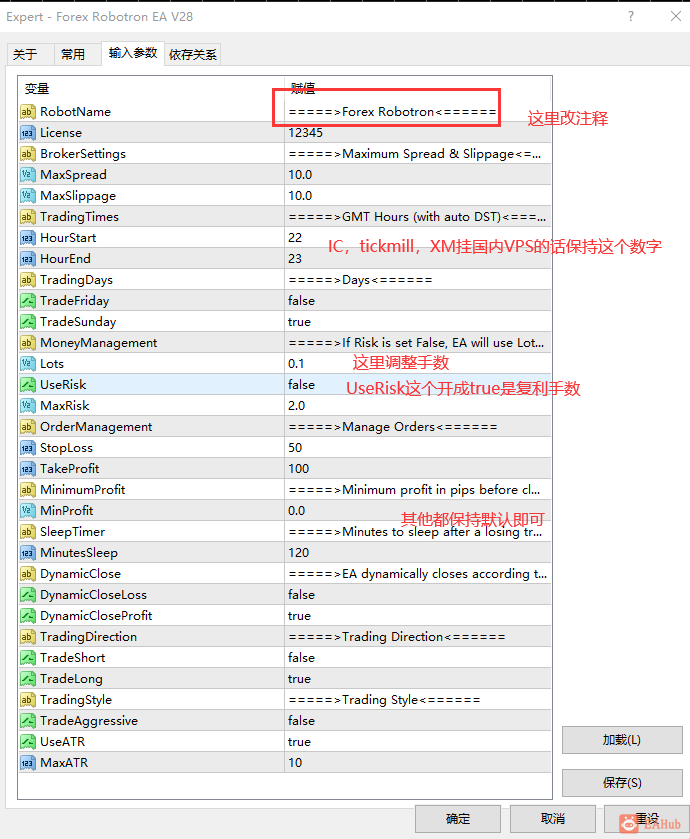Edit the License value 12345
This screenshot has width=690, height=839.
(x=305, y=133)
